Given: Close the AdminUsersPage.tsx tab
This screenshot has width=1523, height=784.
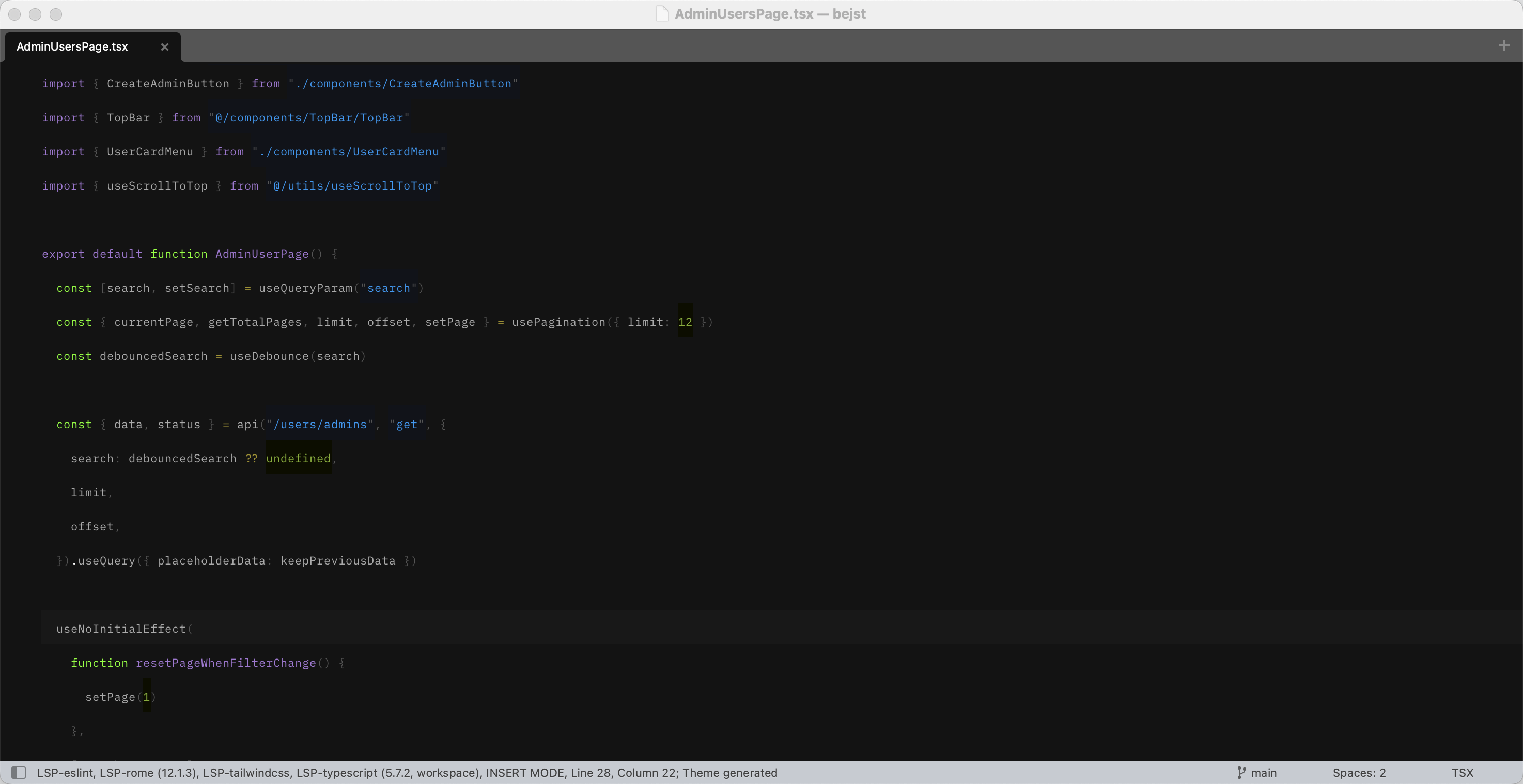Looking at the screenshot, I should (165, 46).
